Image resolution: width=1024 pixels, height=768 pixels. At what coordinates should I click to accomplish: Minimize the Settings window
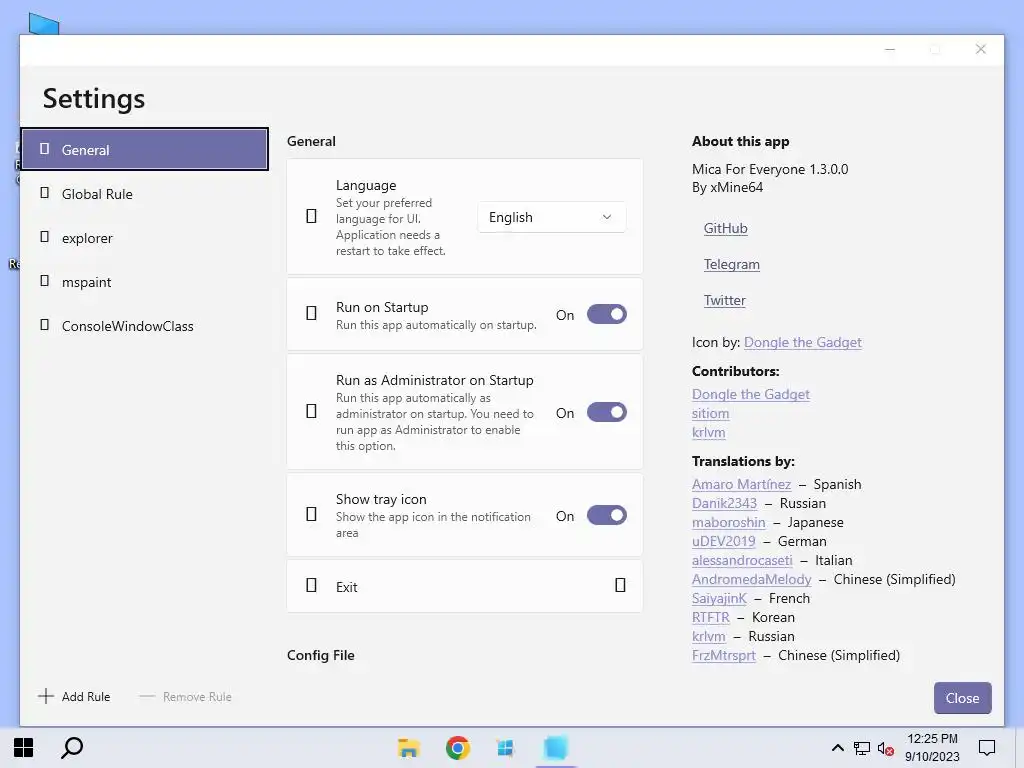[x=889, y=50]
